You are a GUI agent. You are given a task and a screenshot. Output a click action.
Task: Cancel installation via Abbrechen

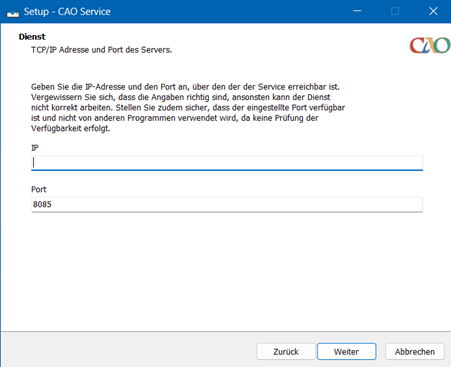click(415, 352)
